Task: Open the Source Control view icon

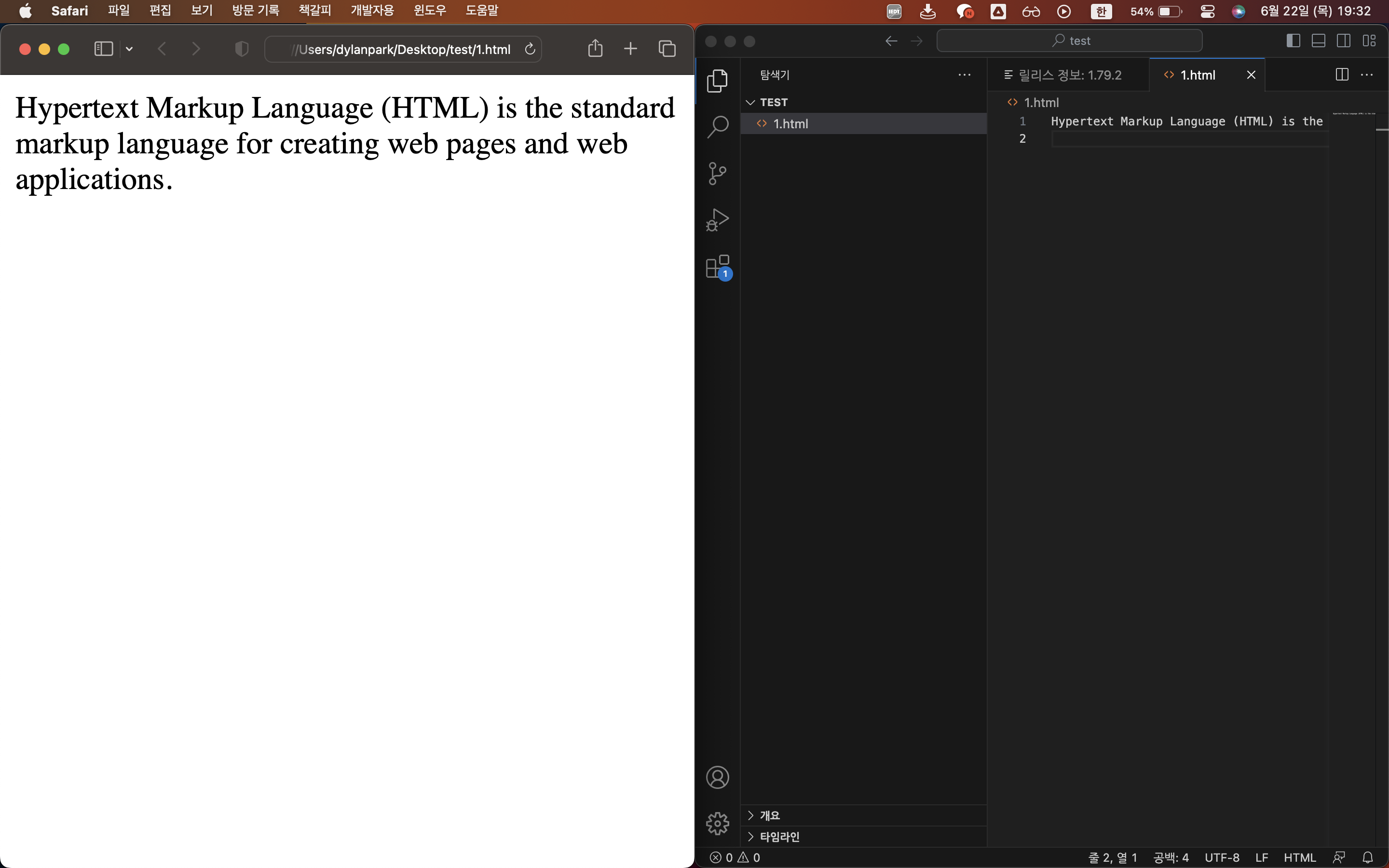Action: click(x=718, y=174)
